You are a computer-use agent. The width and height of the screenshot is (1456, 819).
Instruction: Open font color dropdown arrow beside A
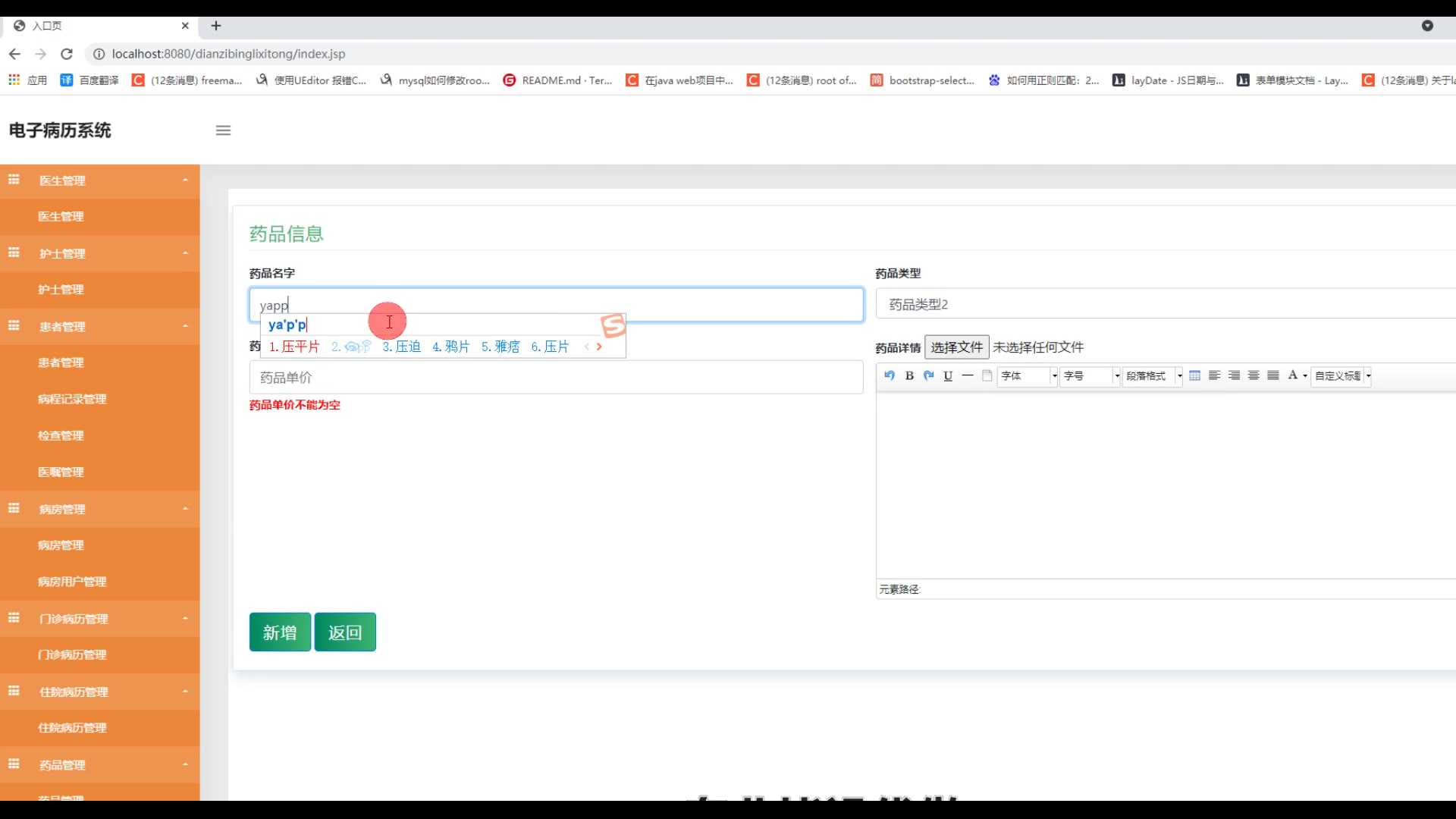1305,376
